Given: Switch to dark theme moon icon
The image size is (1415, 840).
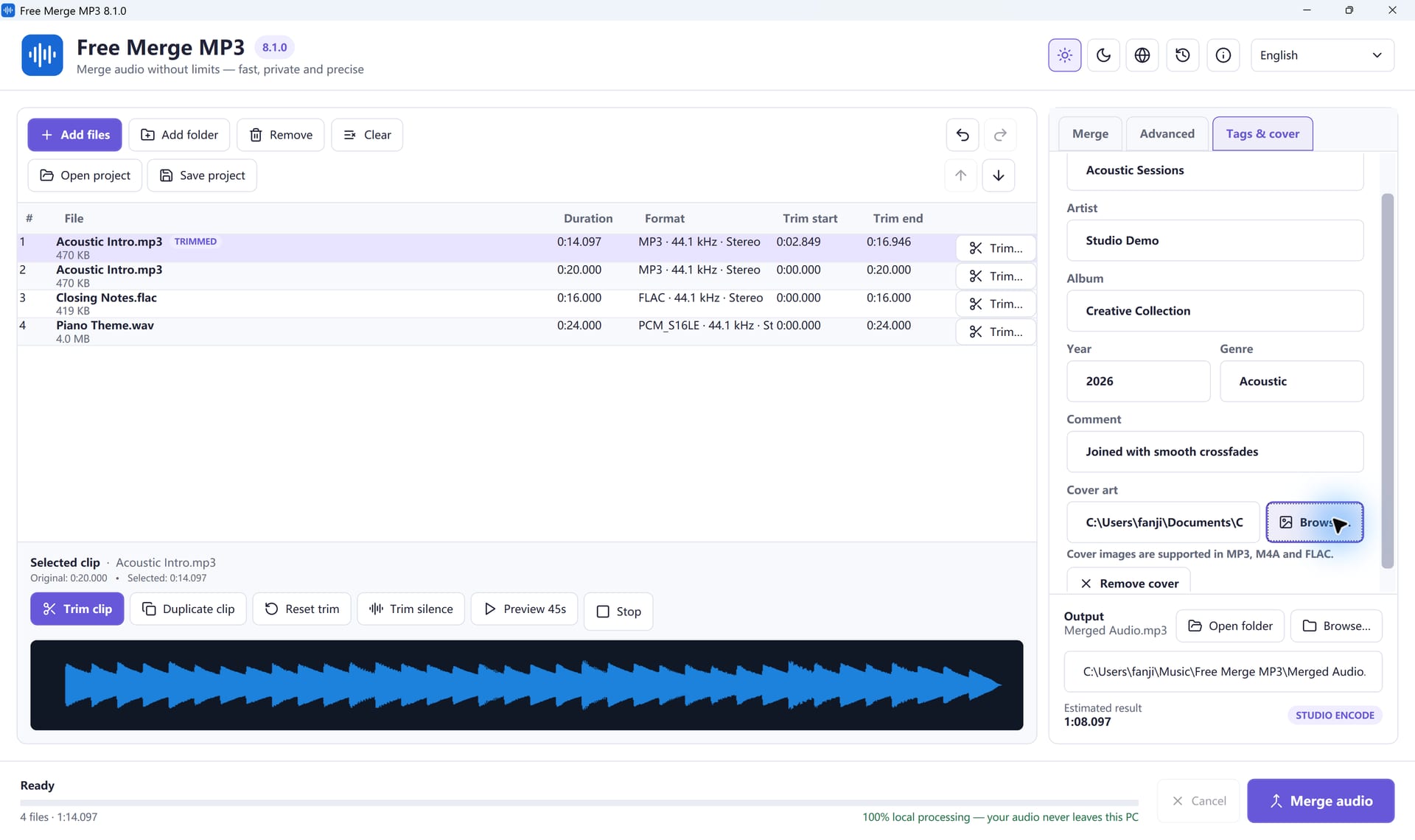Looking at the screenshot, I should [x=1103, y=55].
